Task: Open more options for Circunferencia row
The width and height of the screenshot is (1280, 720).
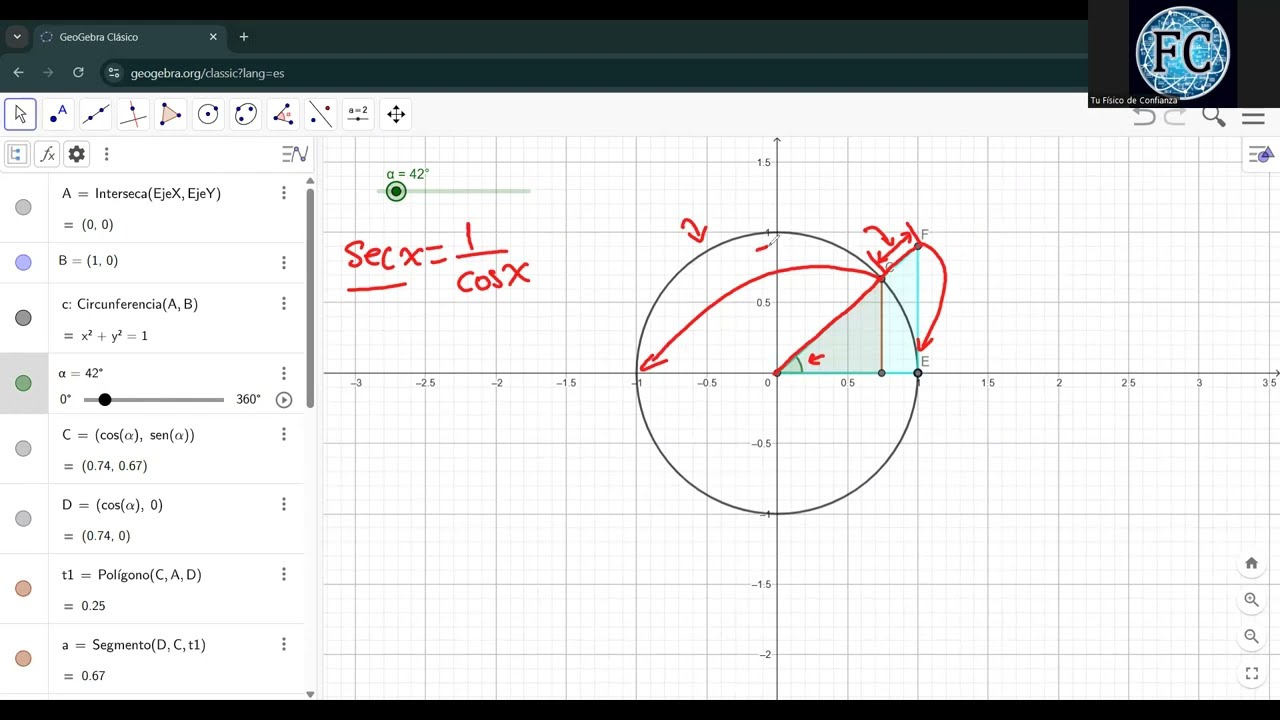Action: pyautogui.click(x=284, y=303)
